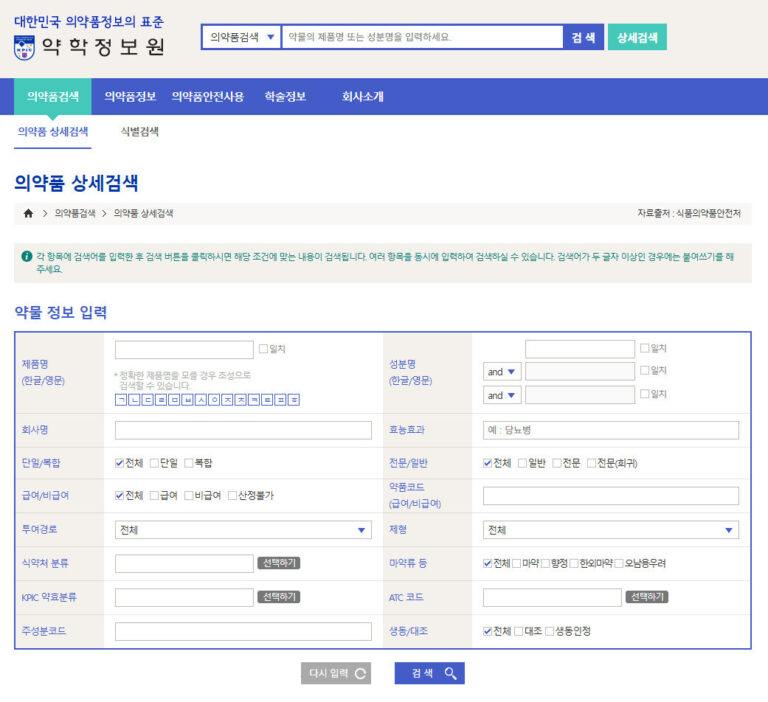Select the ㄴ initial consonant button
The width and height of the screenshot is (768, 702).
coord(134,400)
